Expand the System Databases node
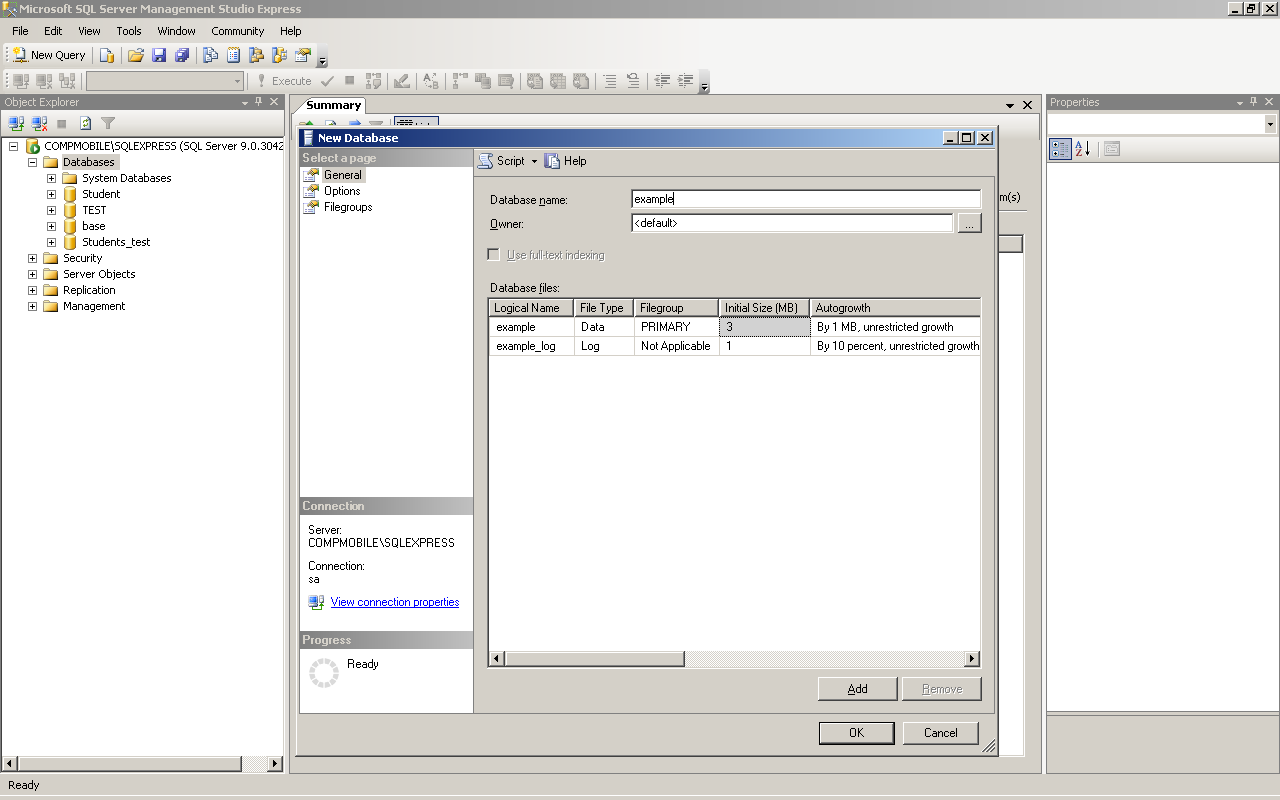The image size is (1280, 800). coord(51,178)
